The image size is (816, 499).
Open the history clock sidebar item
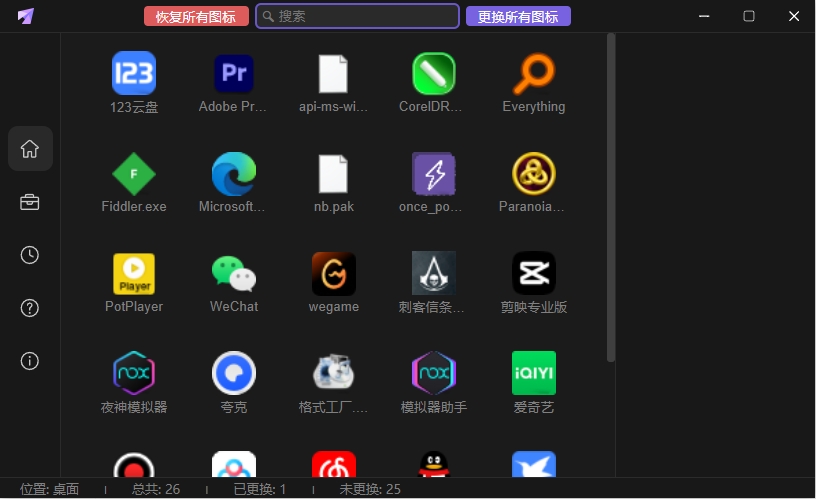[30, 255]
